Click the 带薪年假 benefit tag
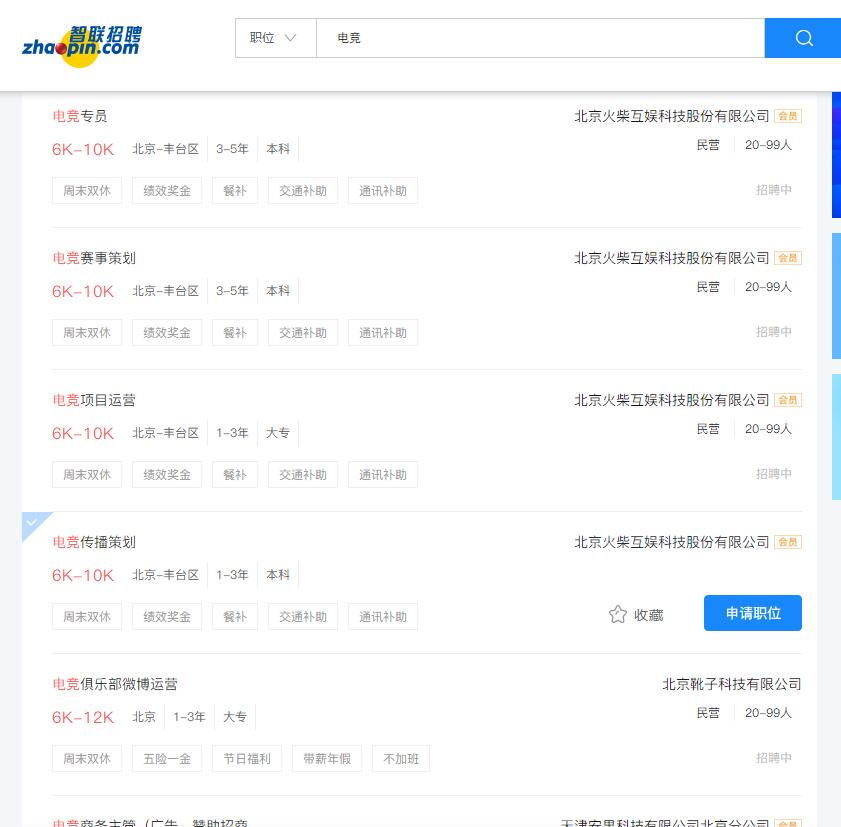This screenshot has height=827, width=841. [x=327, y=759]
